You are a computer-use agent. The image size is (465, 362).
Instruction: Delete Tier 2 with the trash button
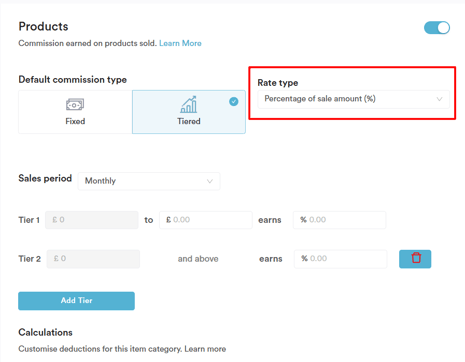pos(415,259)
